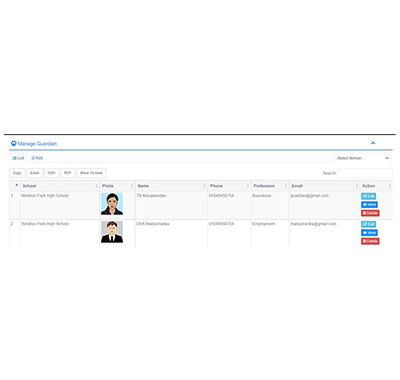Sort table by Email column
Viewport: 400px width, 380px height.
pyautogui.click(x=324, y=186)
